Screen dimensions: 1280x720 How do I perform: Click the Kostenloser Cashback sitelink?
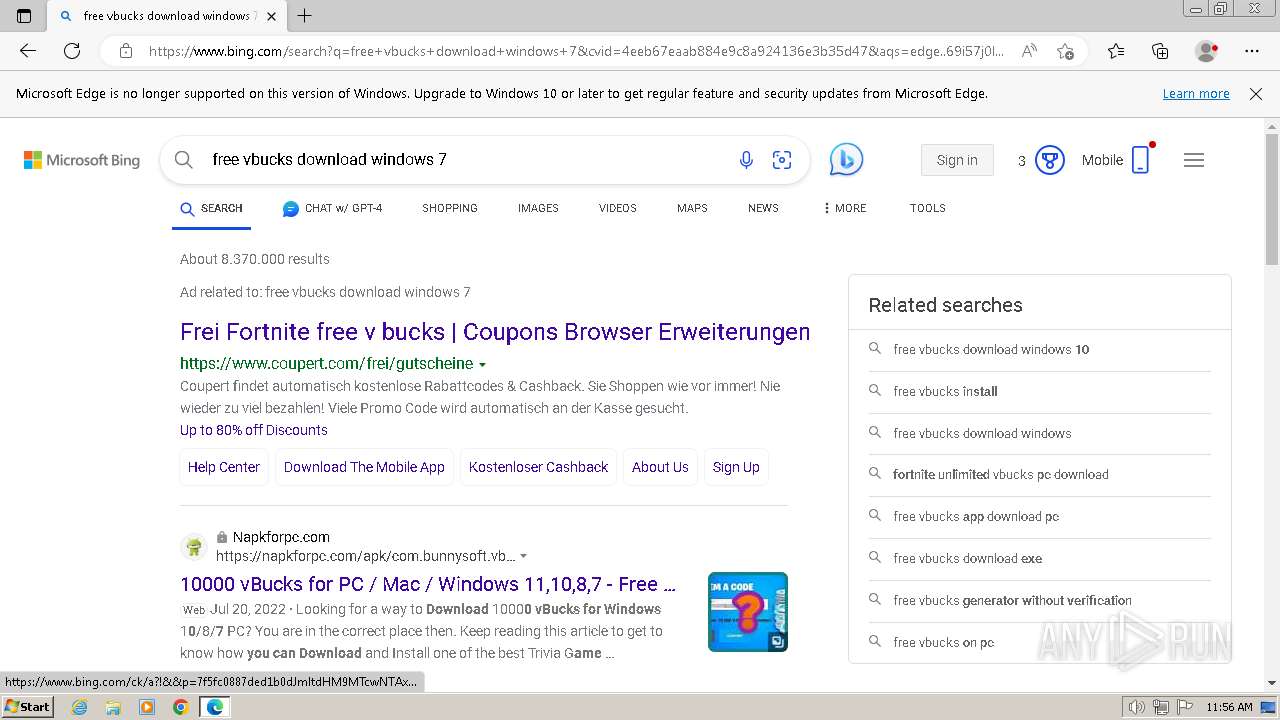click(538, 467)
